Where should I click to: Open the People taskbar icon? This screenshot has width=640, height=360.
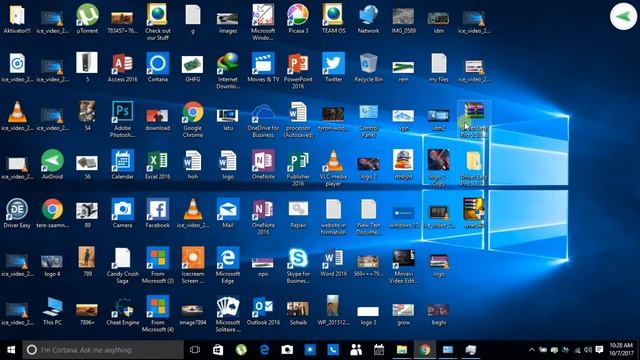point(356,350)
